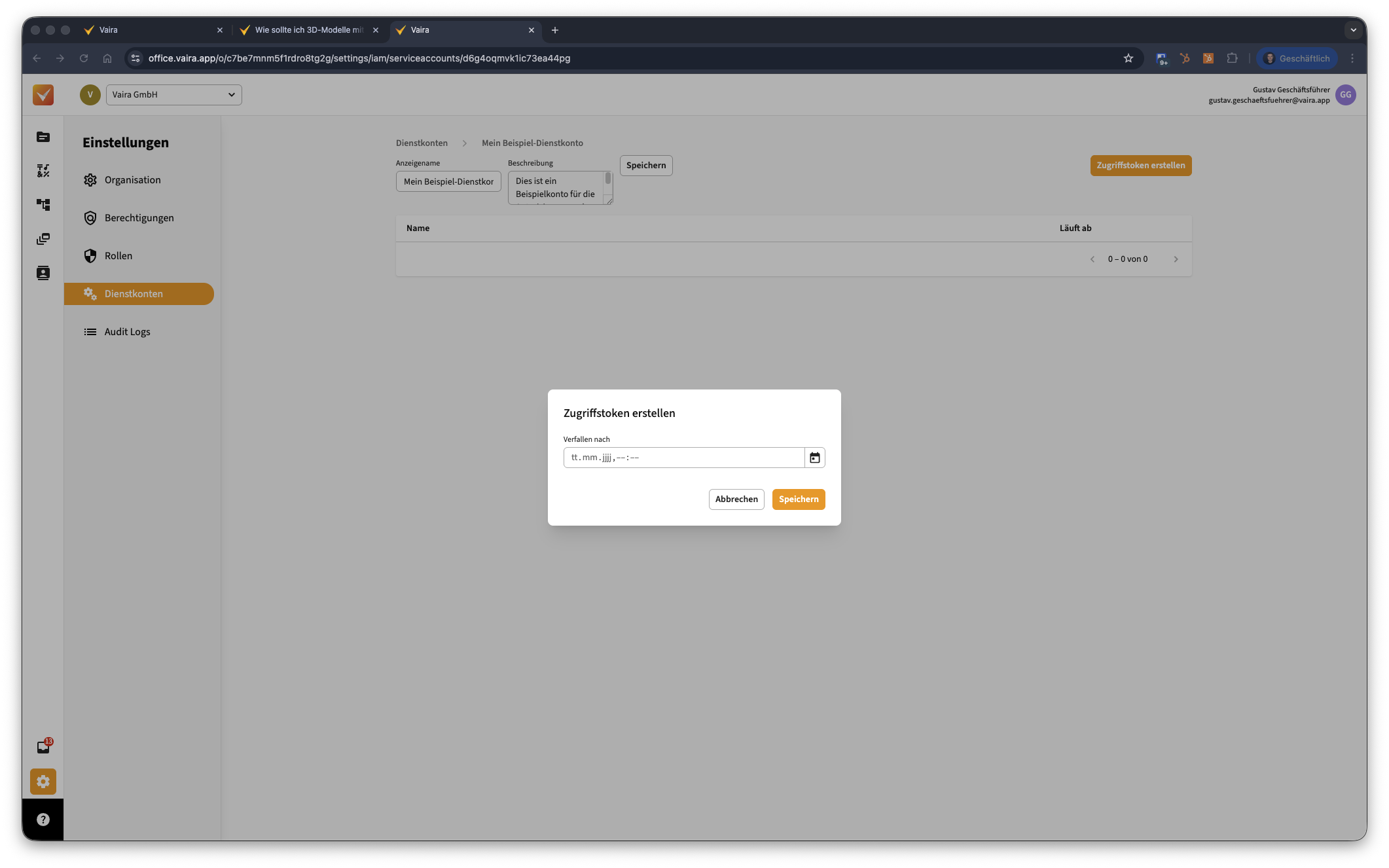Click the contacts icon in left rail
This screenshot has height=868, width=1389.
click(x=43, y=273)
